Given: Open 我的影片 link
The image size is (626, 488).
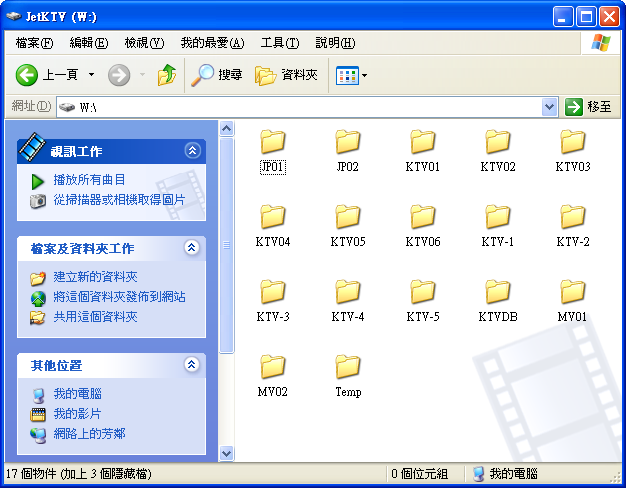Looking at the screenshot, I should coord(77,414).
